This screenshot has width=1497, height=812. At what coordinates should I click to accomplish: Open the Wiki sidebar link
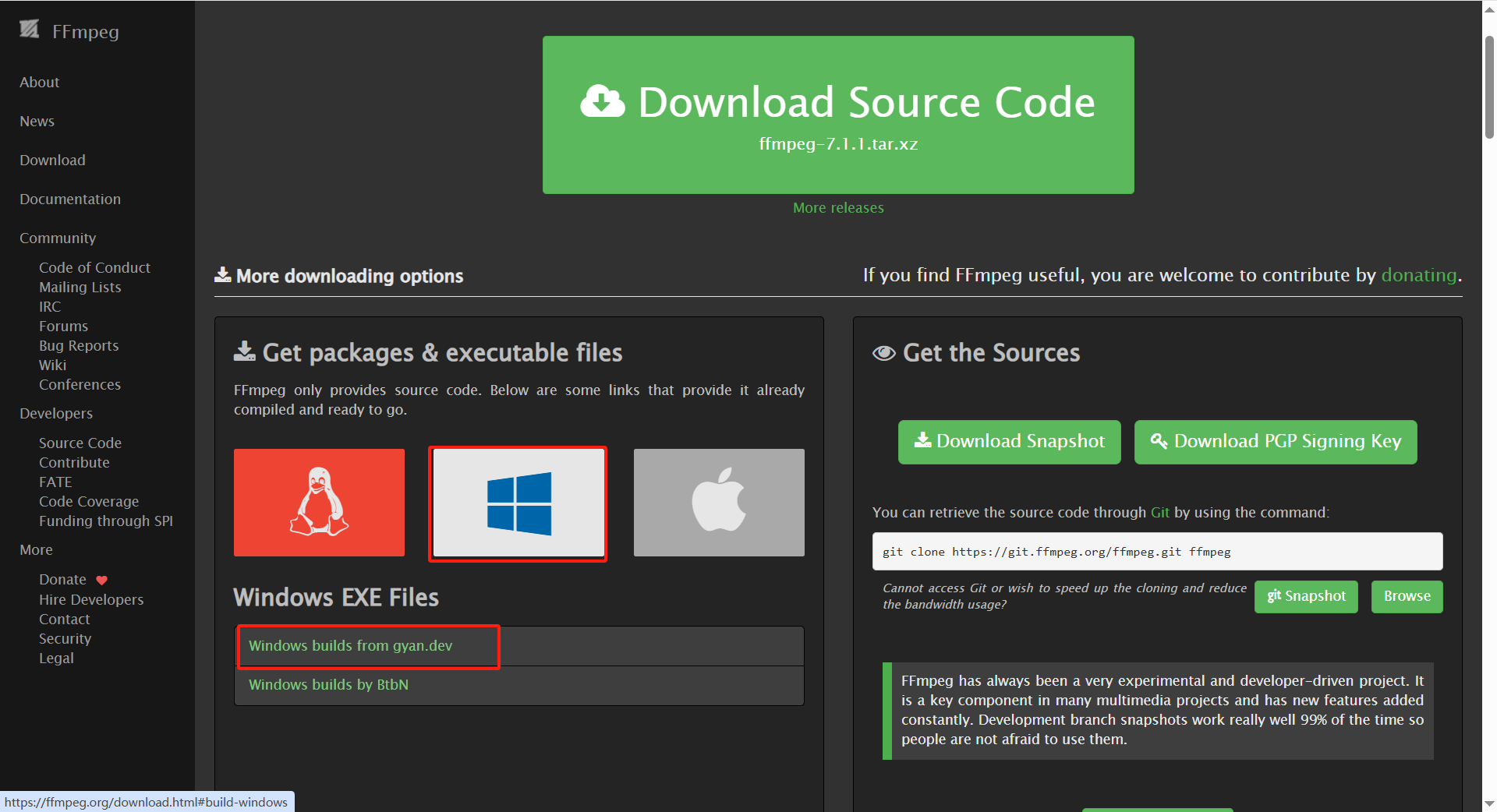[52, 365]
